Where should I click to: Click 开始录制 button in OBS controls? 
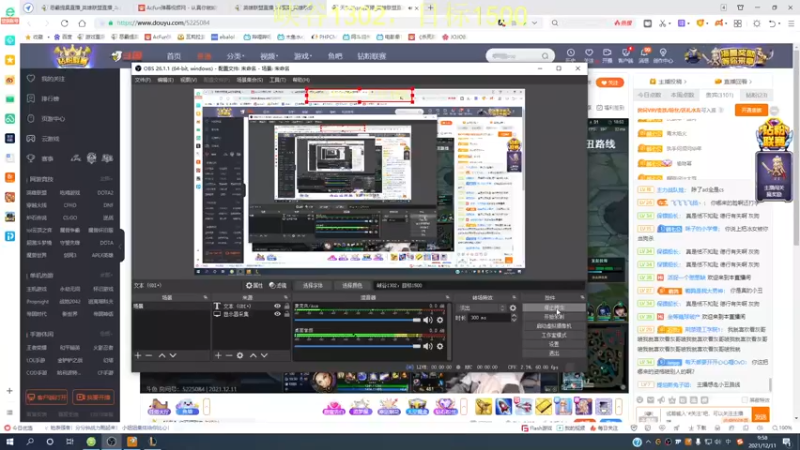[x=554, y=317]
